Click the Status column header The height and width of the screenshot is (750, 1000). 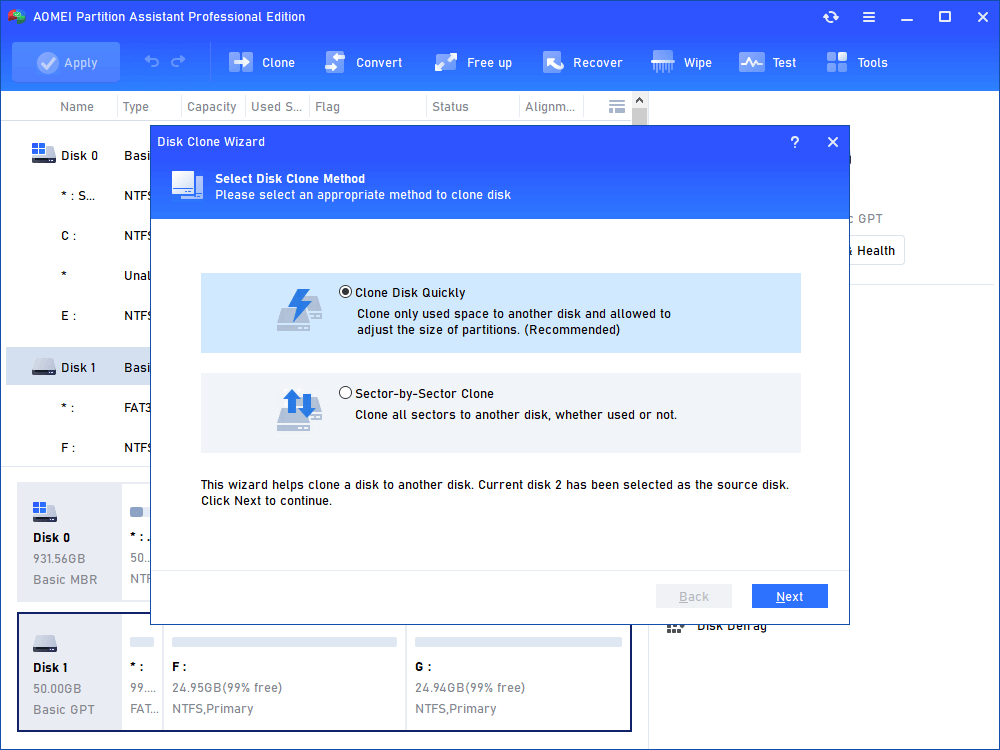pos(450,107)
